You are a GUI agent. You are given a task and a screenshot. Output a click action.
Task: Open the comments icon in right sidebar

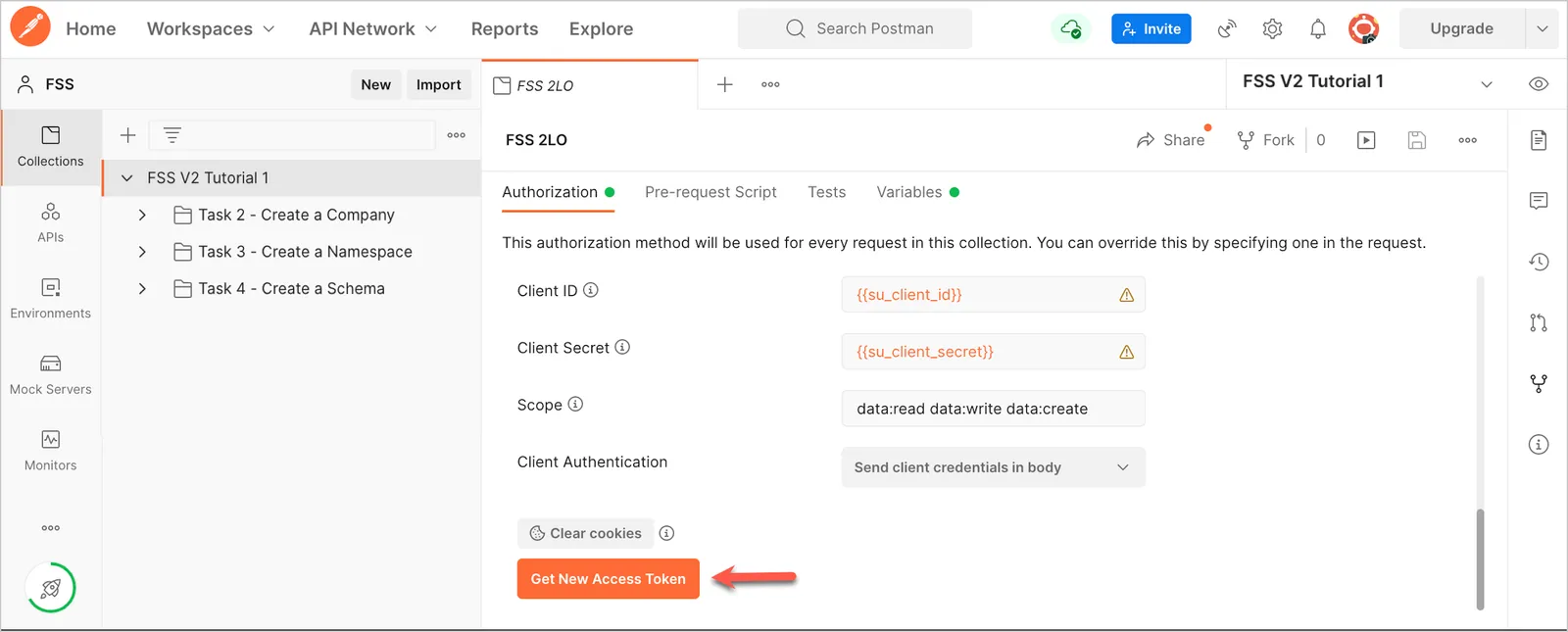point(1539,201)
